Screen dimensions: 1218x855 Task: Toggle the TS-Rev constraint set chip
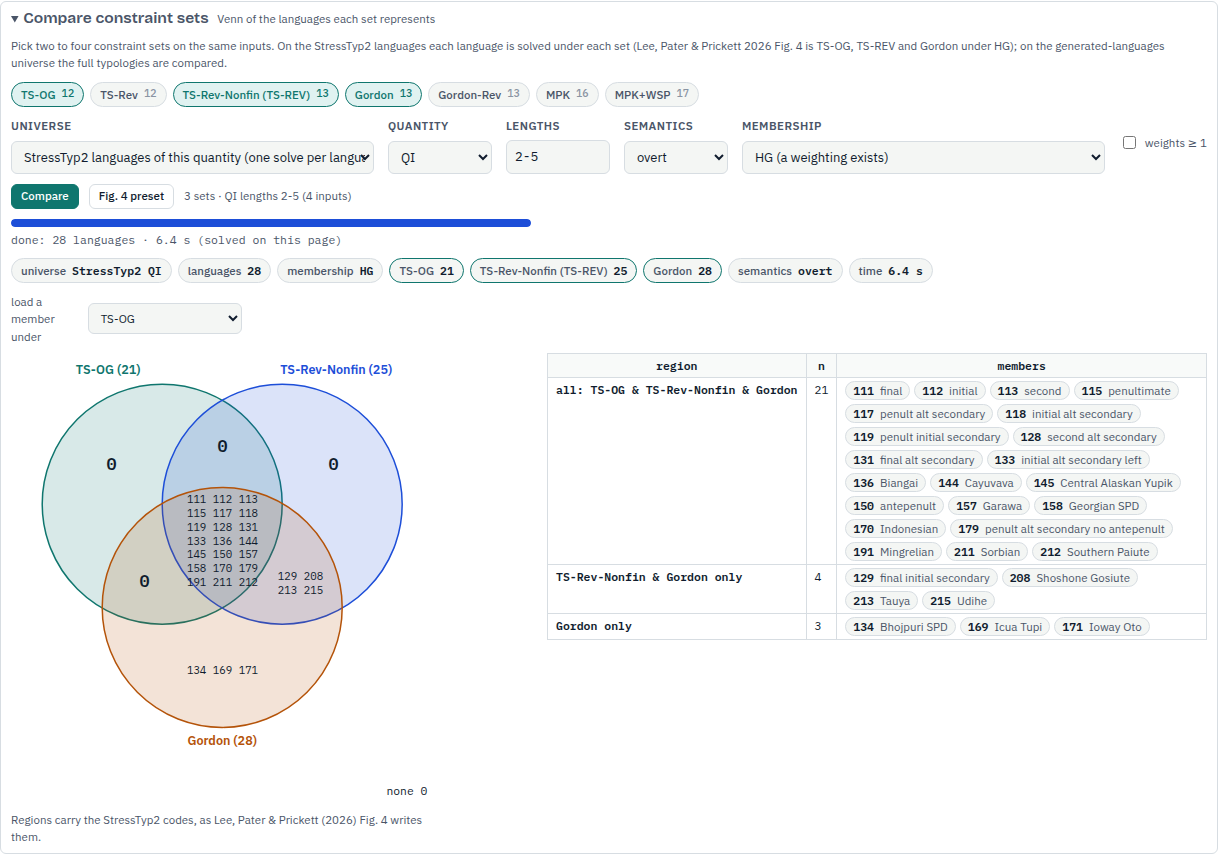[x=128, y=95]
